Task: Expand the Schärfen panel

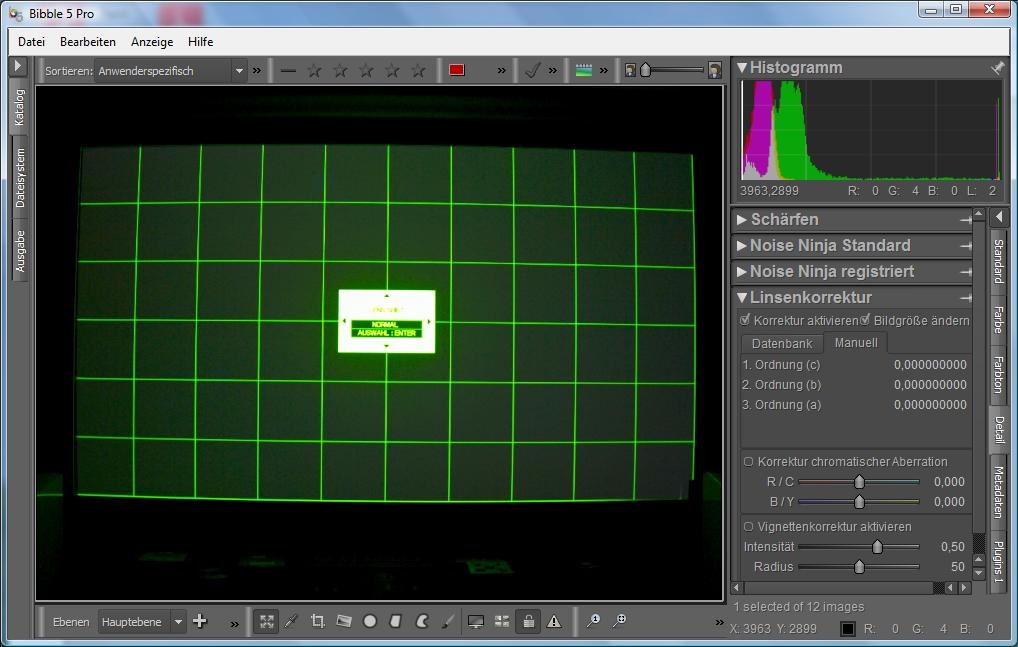Action: (784, 219)
